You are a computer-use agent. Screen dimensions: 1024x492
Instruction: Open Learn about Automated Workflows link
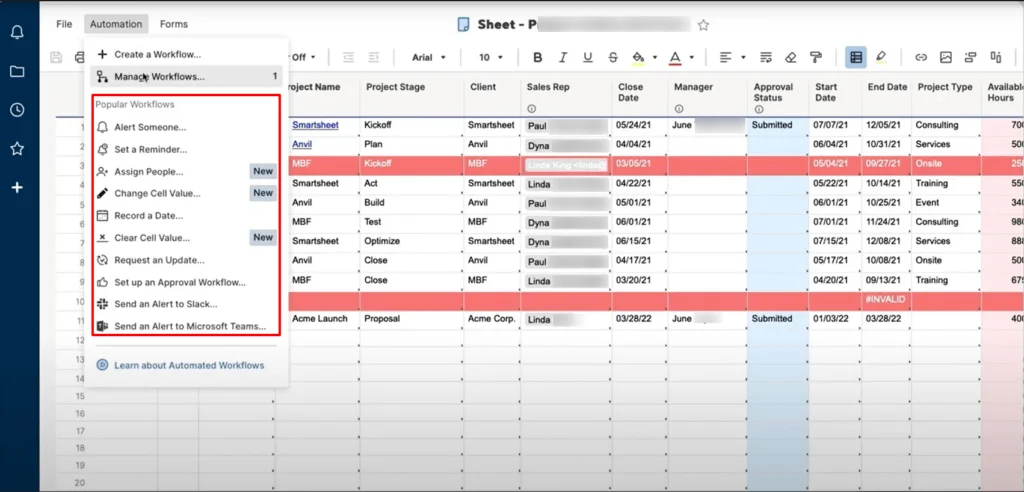[188, 366]
